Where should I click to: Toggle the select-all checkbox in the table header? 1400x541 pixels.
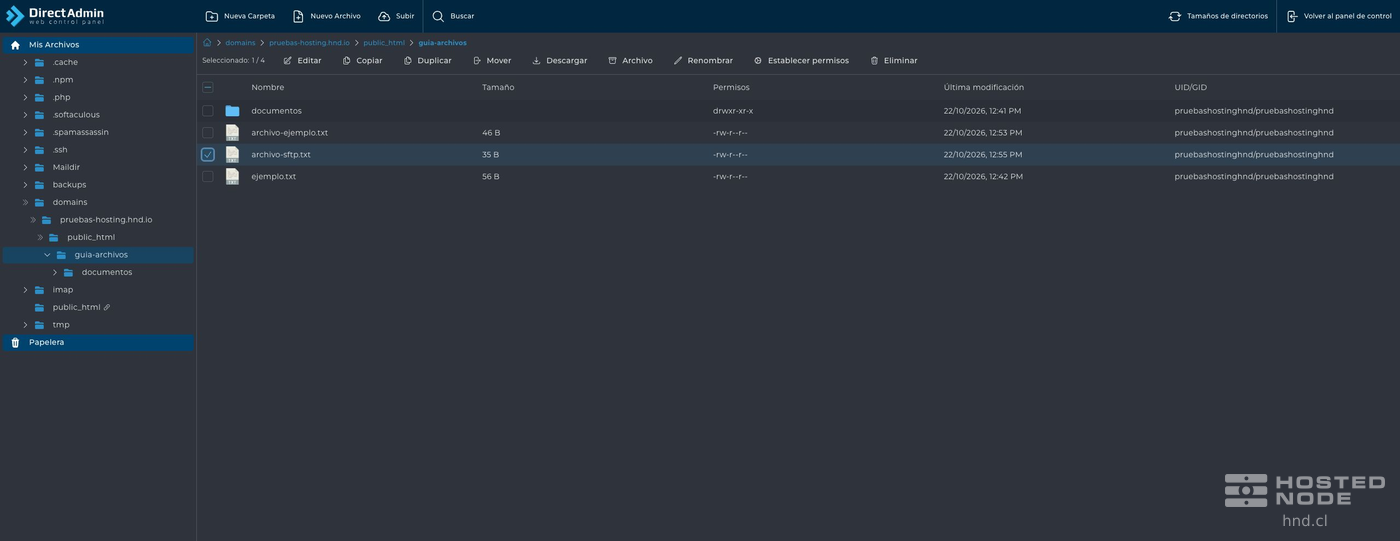[x=208, y=88]
